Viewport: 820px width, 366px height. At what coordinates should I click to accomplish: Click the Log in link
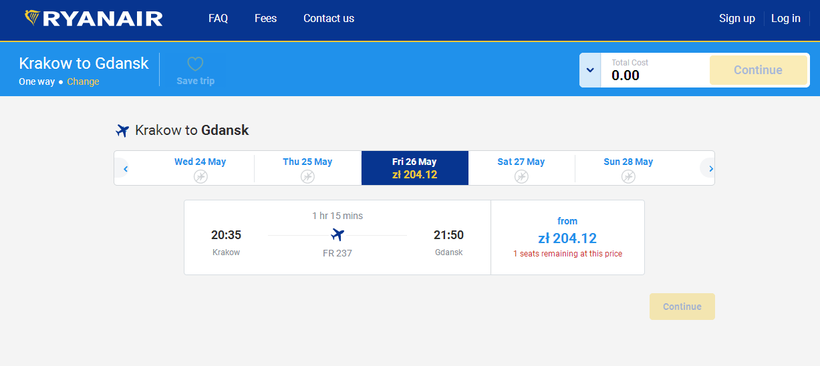785,18
